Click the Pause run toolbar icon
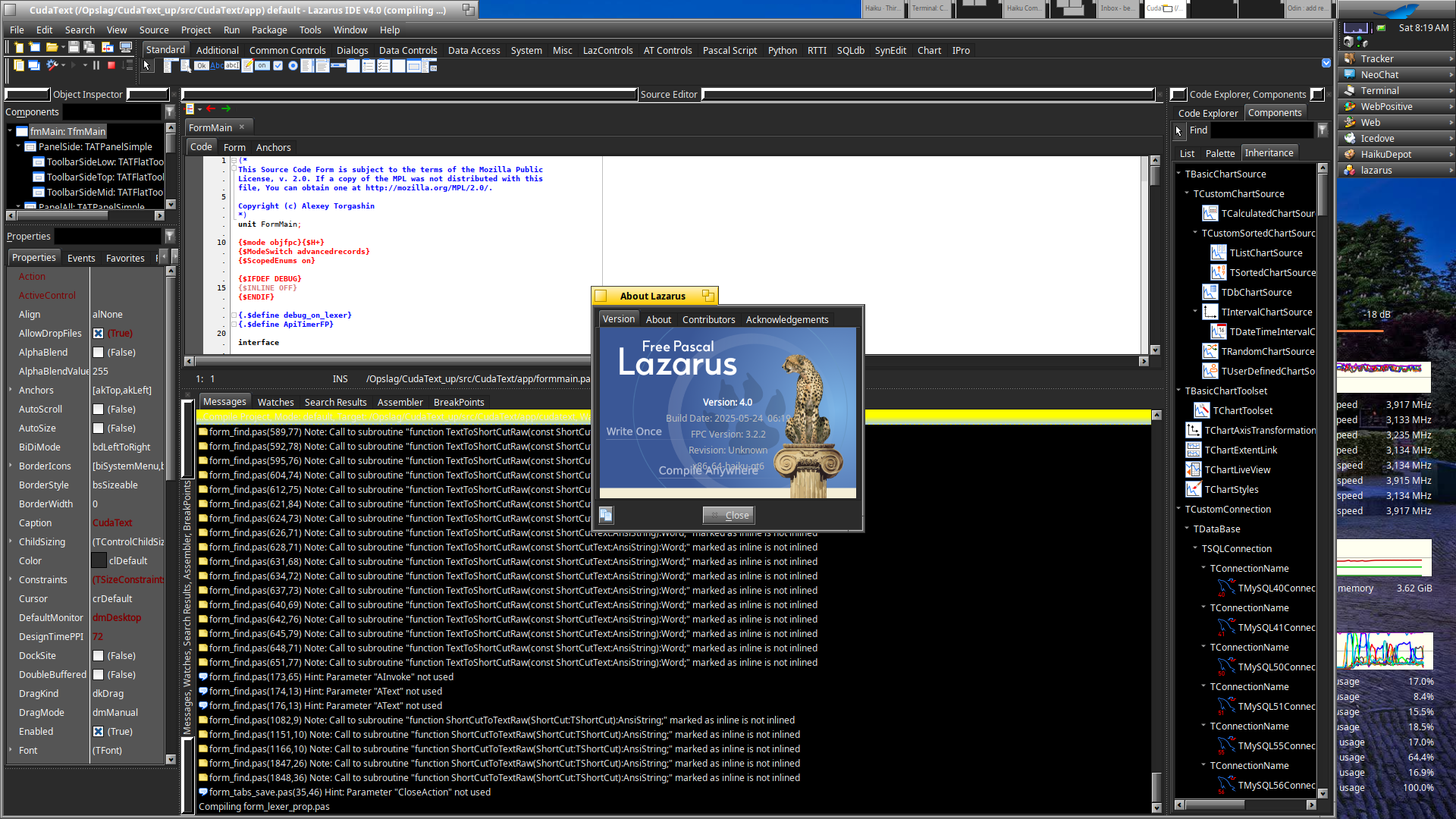 pyautogui.click(x=96, y=66)
